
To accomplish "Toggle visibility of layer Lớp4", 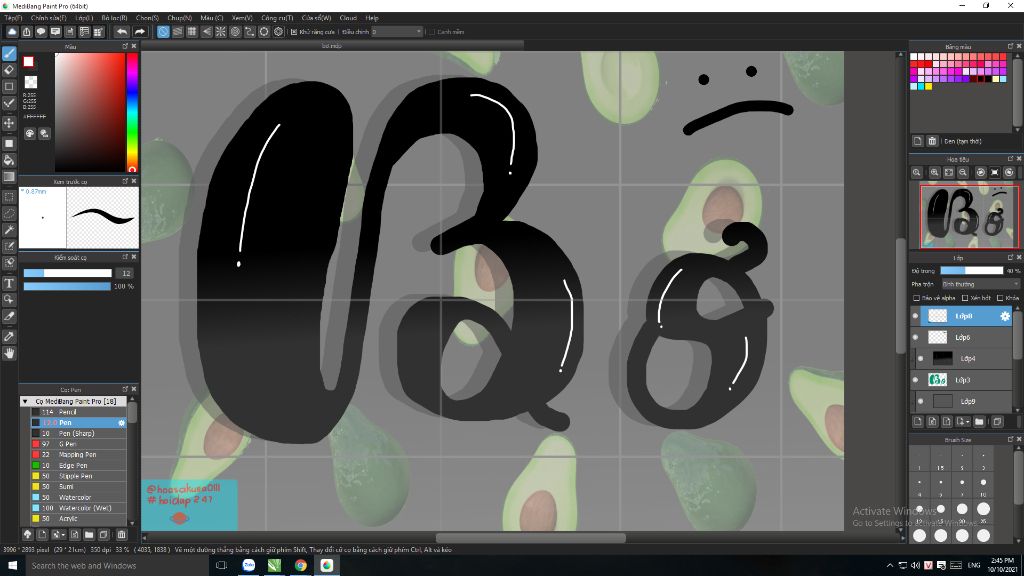I will point(920,359).
